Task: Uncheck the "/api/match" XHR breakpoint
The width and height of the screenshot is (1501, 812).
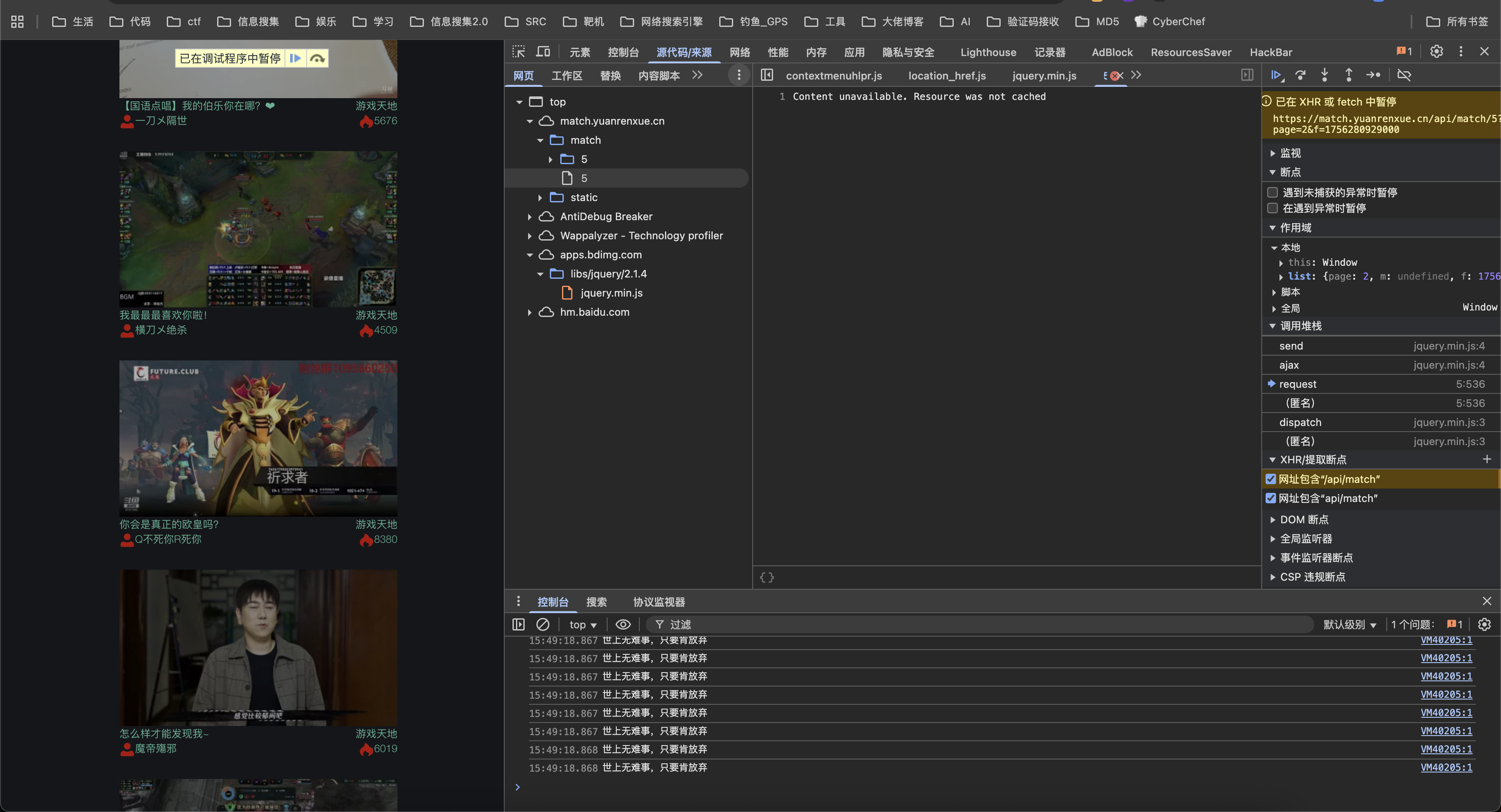Action: [1271, 479]
